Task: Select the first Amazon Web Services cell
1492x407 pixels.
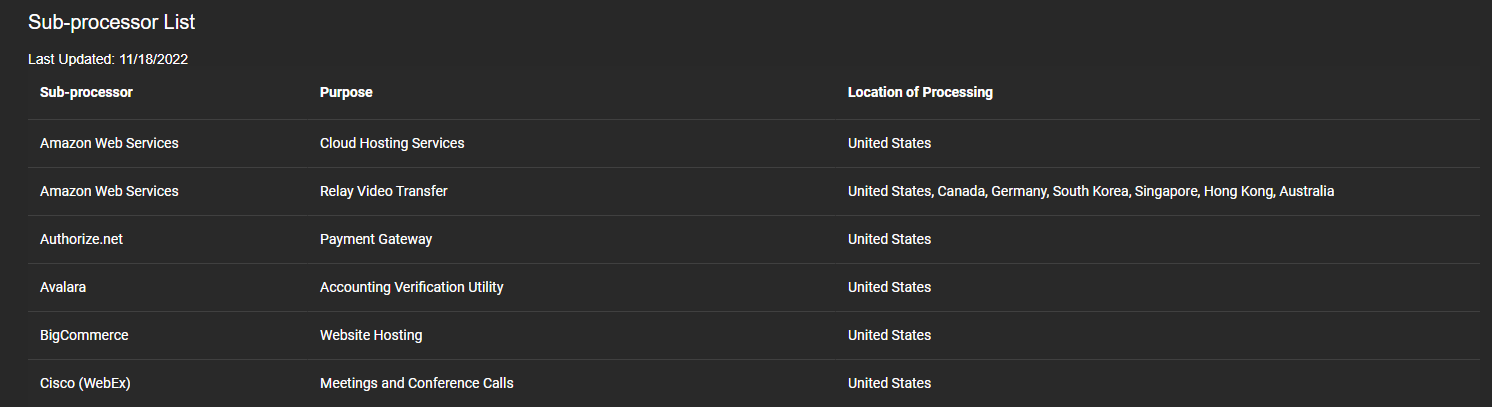Action: (109, 143)
